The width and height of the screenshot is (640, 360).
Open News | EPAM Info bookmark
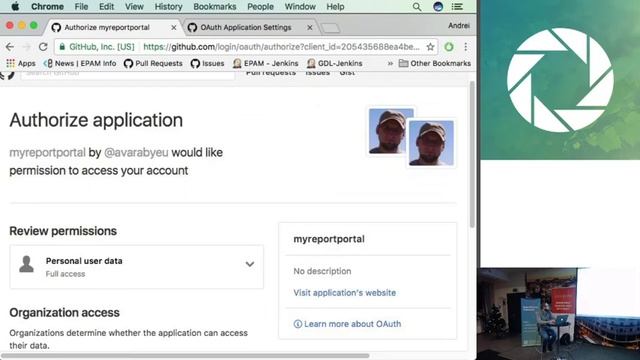pyautogui.click(x=80, y=63)
